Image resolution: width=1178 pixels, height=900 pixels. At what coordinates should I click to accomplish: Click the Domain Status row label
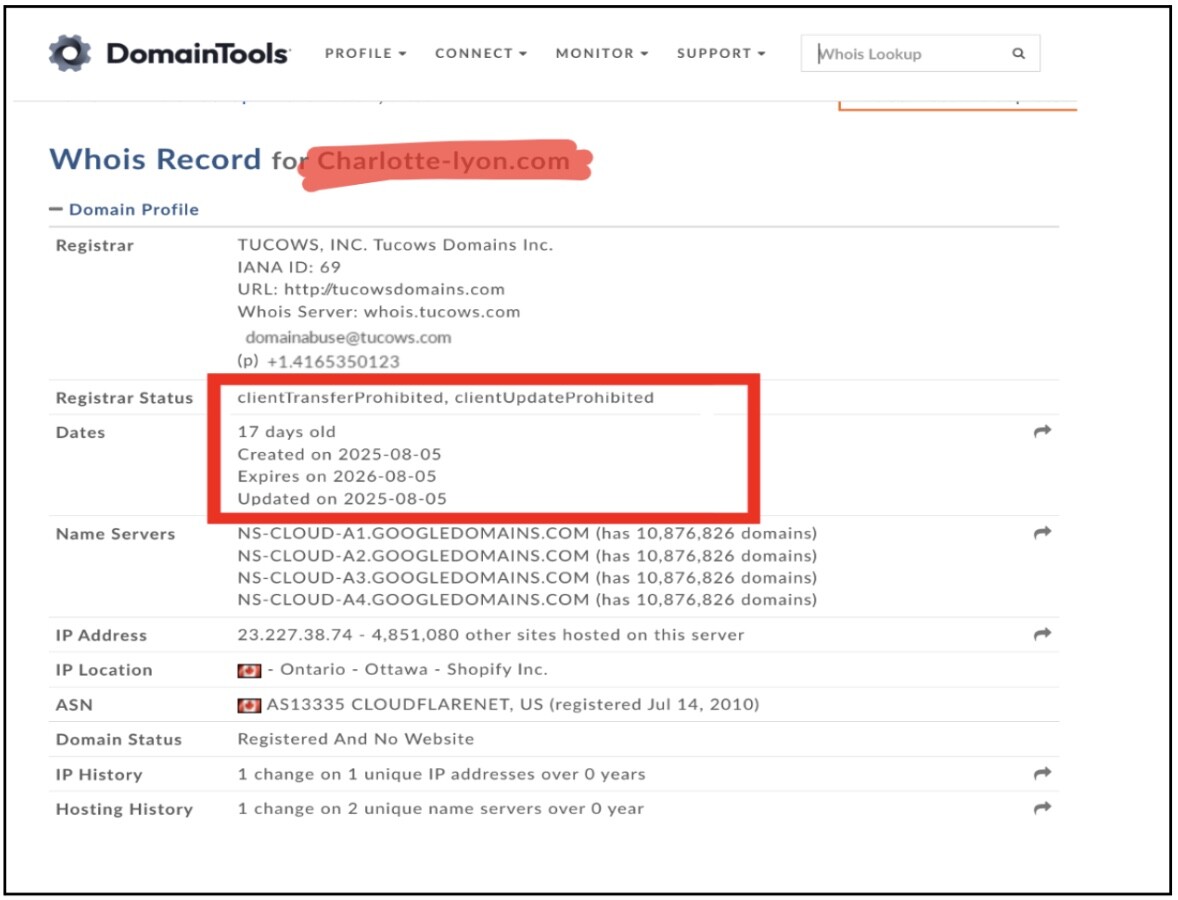119,740
